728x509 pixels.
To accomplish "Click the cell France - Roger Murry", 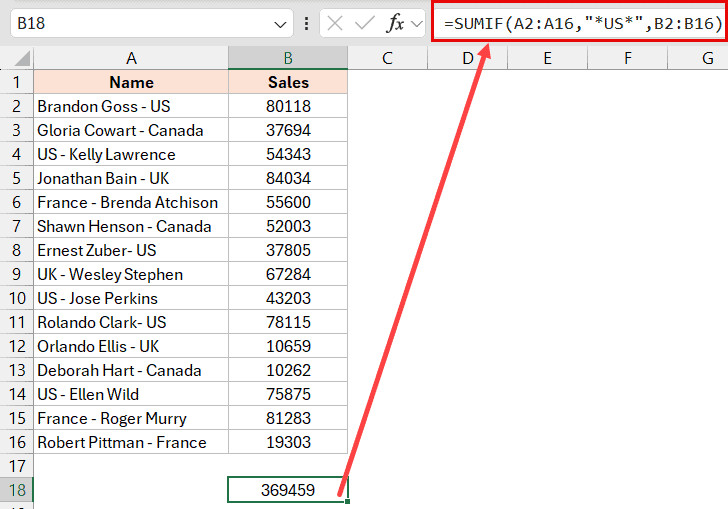I will tap(131, 418).
